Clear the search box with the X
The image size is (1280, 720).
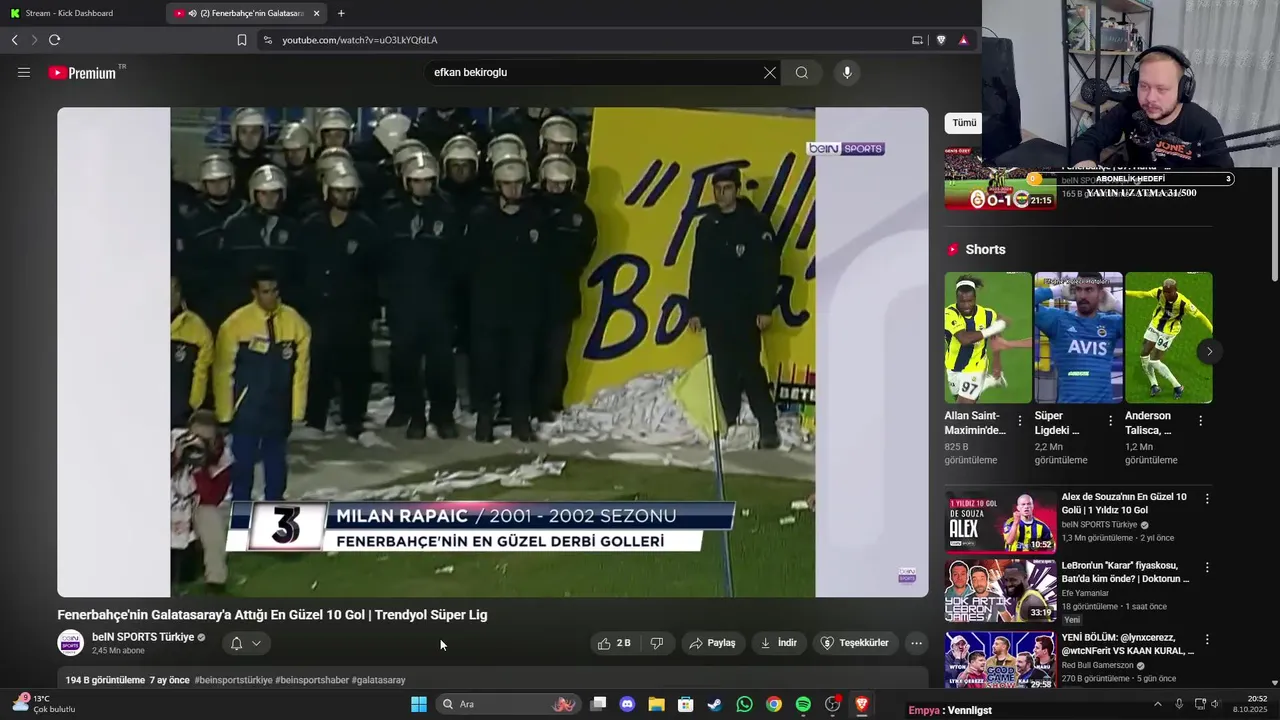coord(770,72)
